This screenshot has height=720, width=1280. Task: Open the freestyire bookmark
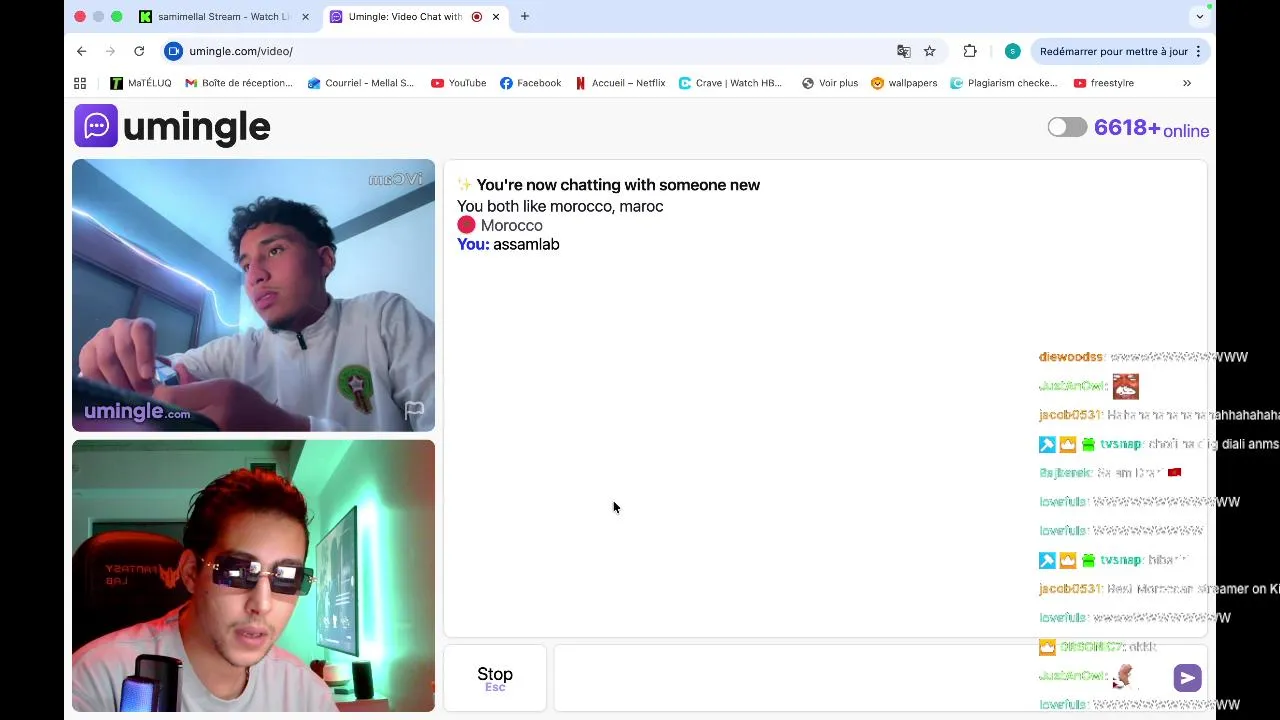[x=1103, y=83]
